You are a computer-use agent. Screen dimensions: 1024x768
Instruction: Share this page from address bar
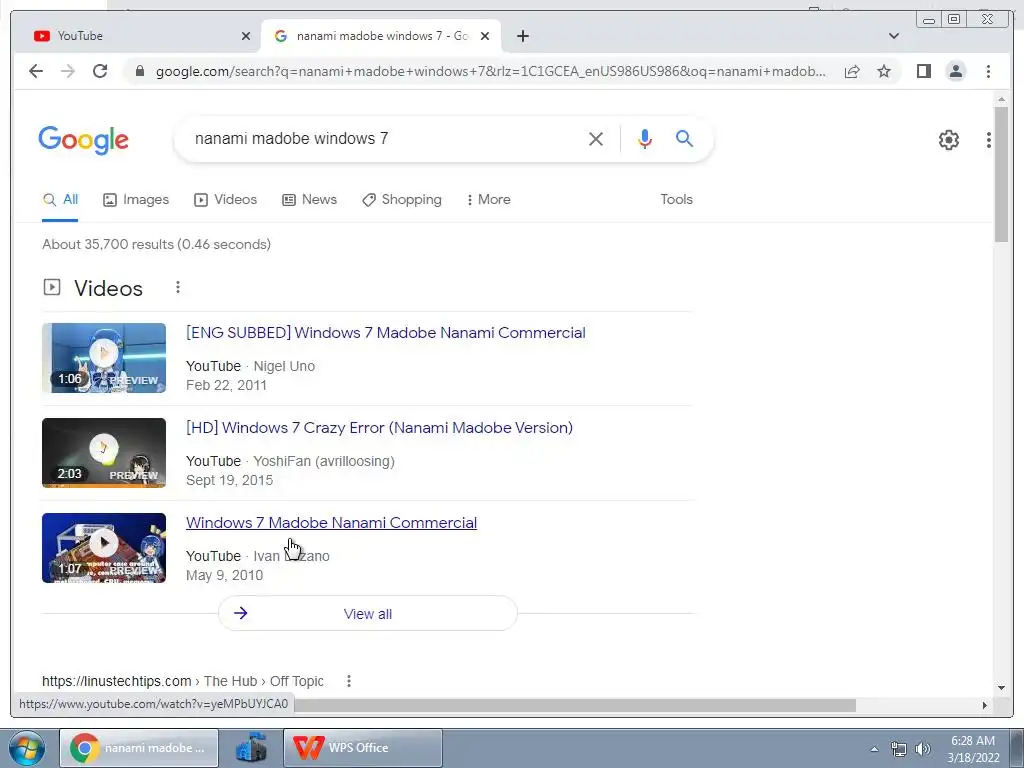[x=852, y=71]
